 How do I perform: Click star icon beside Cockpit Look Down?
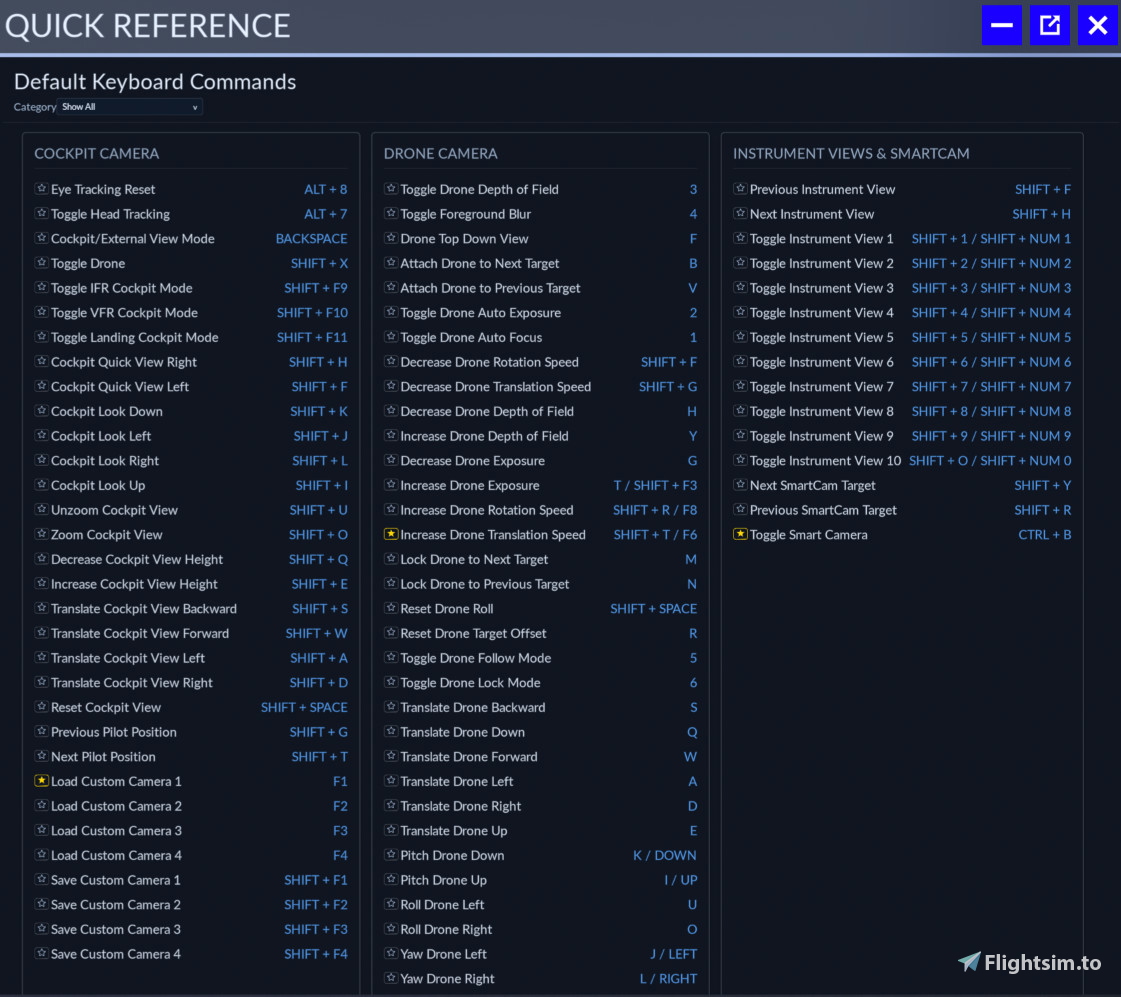pyautogui.click(x=41, y=410)
